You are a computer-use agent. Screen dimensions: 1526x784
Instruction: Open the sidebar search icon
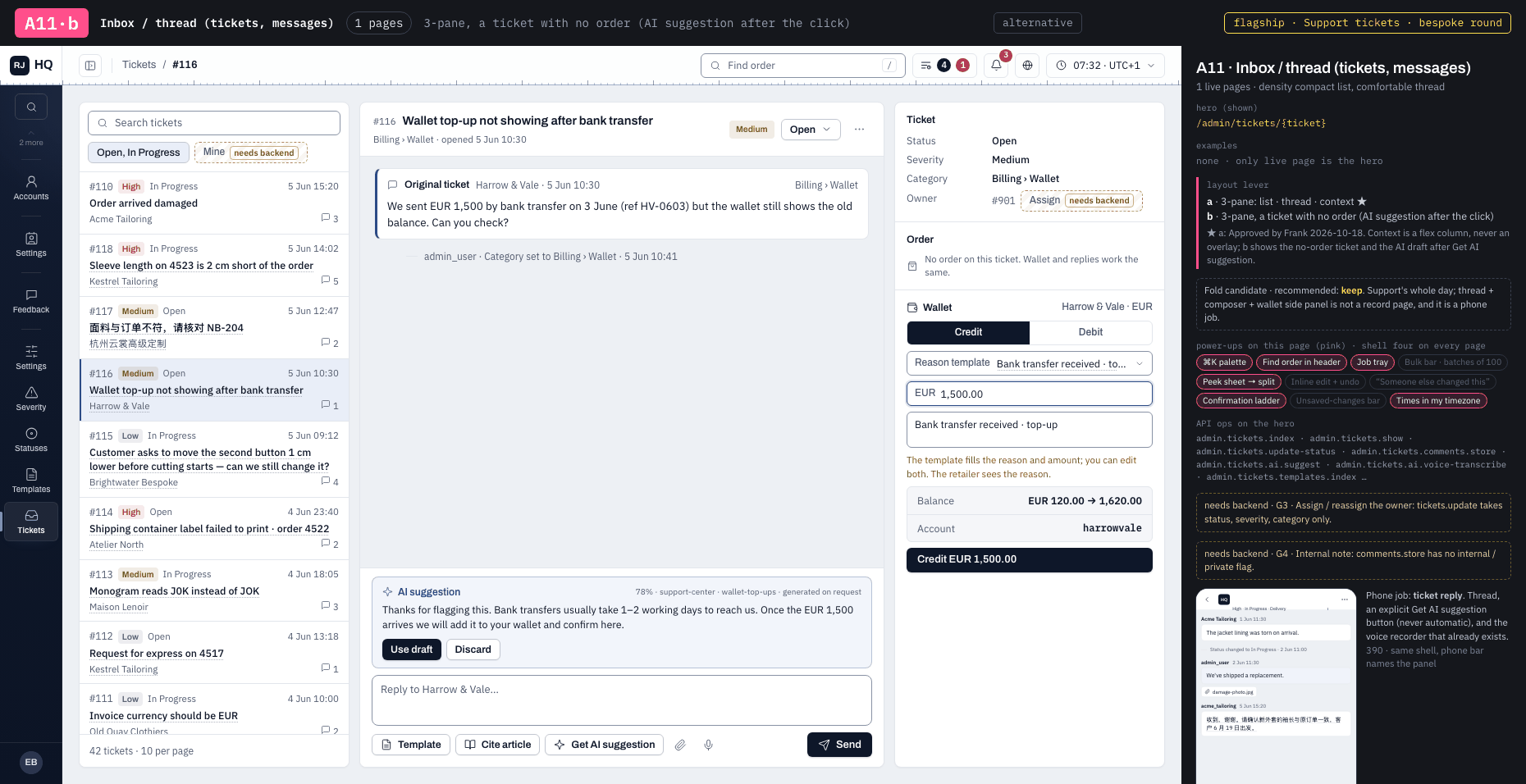31,107
